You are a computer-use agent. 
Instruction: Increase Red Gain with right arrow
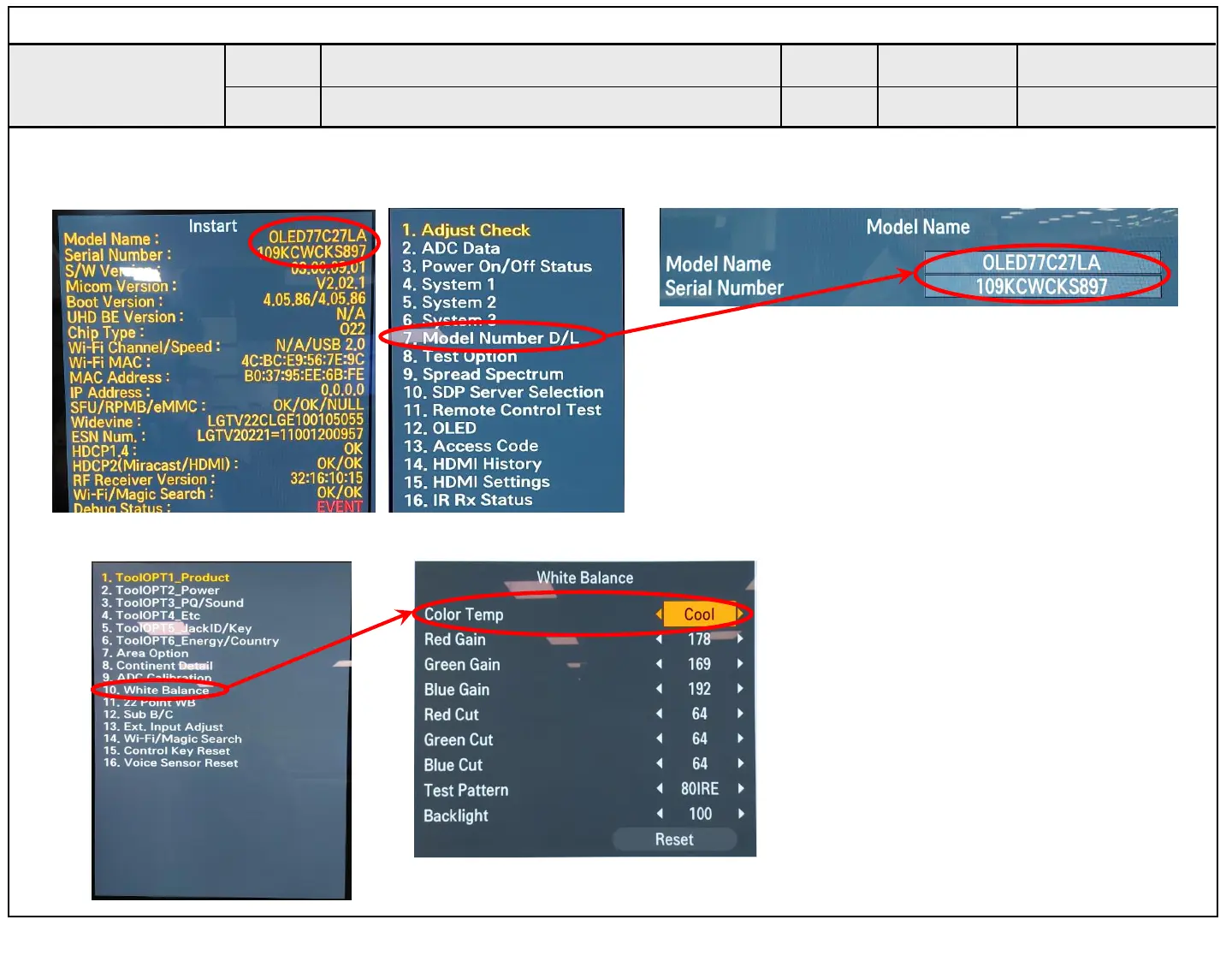pos(740,638)
